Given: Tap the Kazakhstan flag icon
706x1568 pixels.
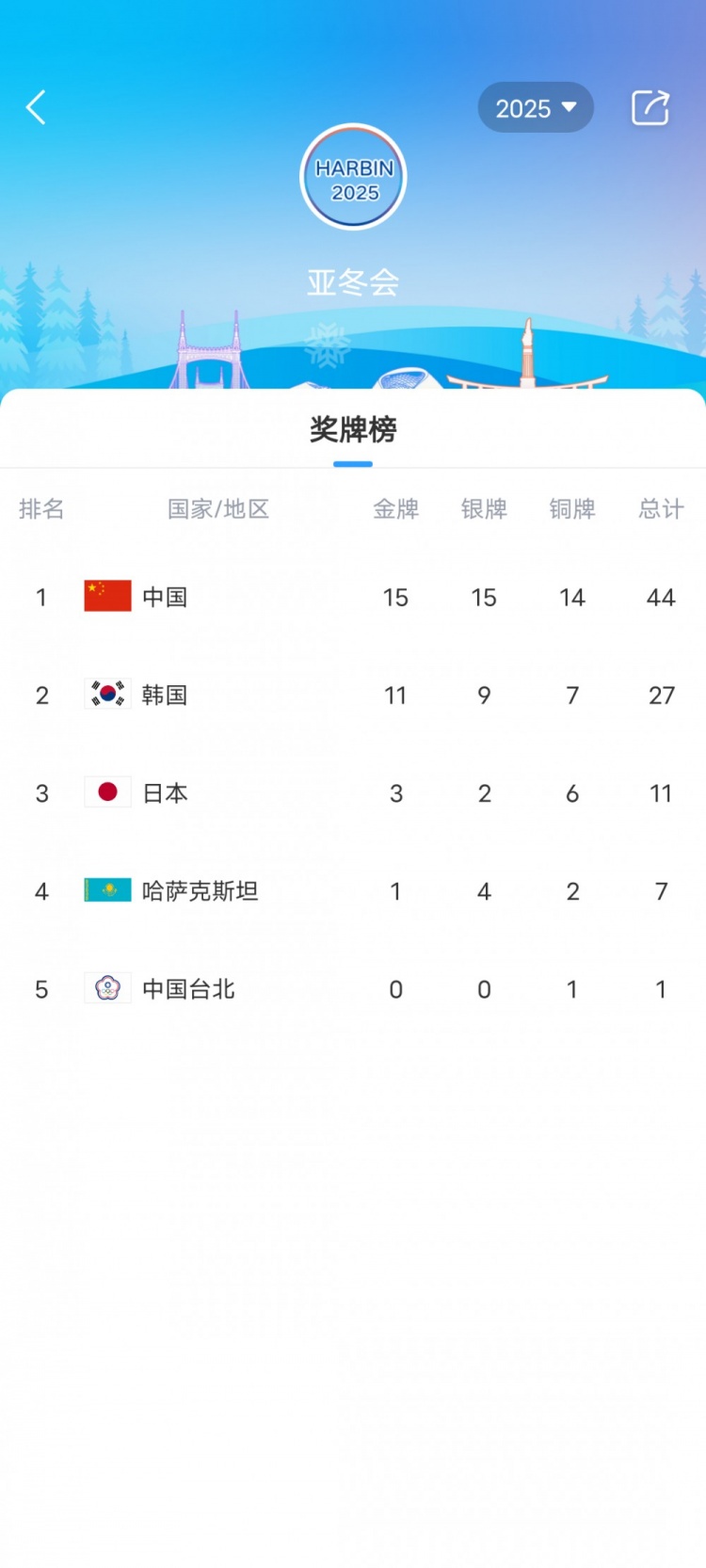Looking at the screenshot, I should pos(107,890).
